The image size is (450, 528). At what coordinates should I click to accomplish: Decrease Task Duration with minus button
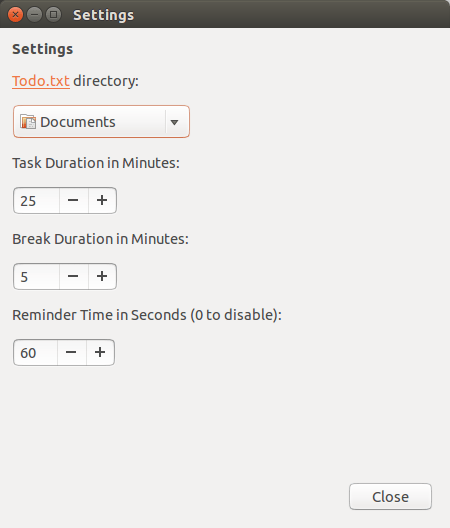click(73, 201)
